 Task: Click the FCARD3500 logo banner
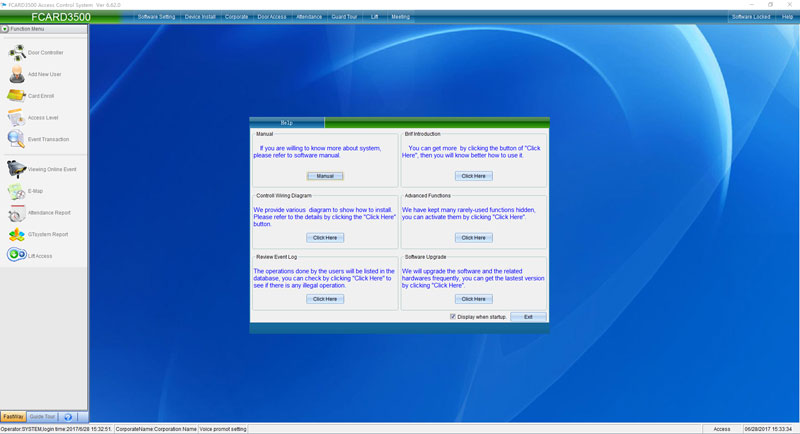coord(61,17)
